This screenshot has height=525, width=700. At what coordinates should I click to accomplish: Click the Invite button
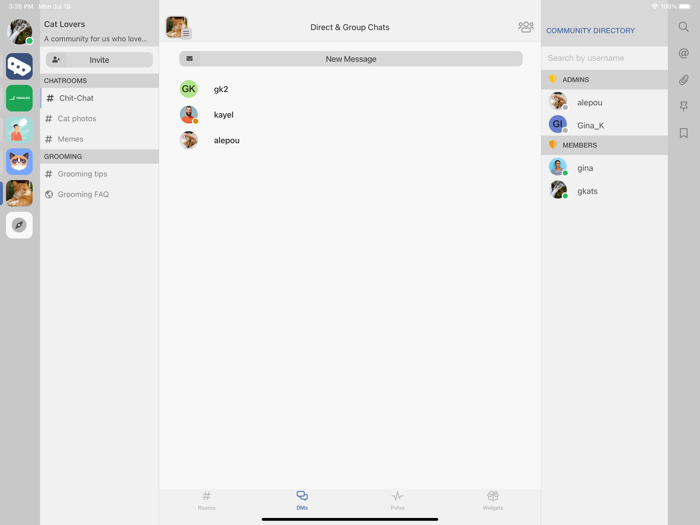click(x=99, y=59)
